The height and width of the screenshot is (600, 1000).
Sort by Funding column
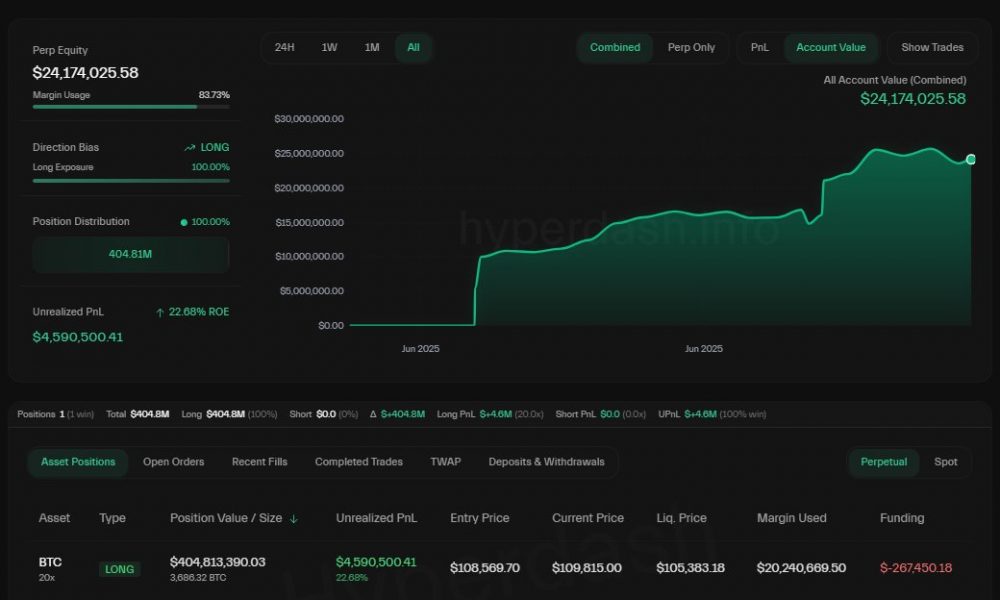point(902,518)
